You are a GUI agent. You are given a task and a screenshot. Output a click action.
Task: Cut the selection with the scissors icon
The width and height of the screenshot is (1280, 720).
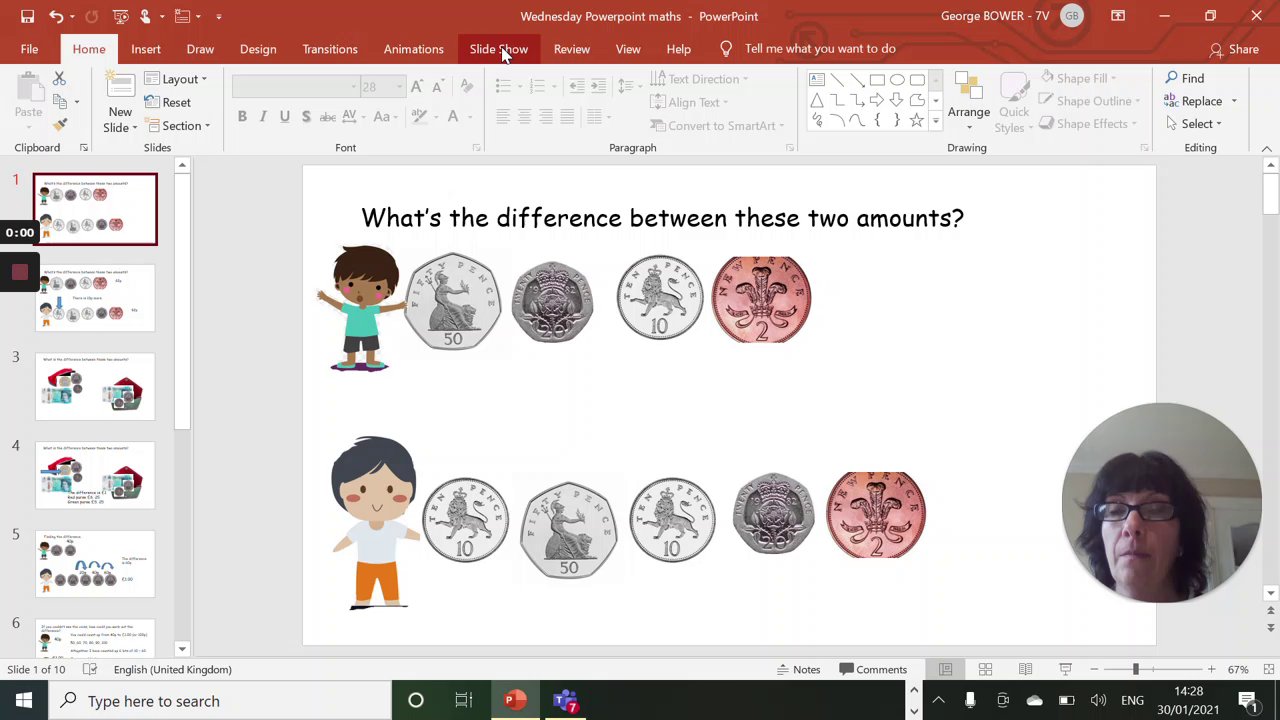click(59, 78)
